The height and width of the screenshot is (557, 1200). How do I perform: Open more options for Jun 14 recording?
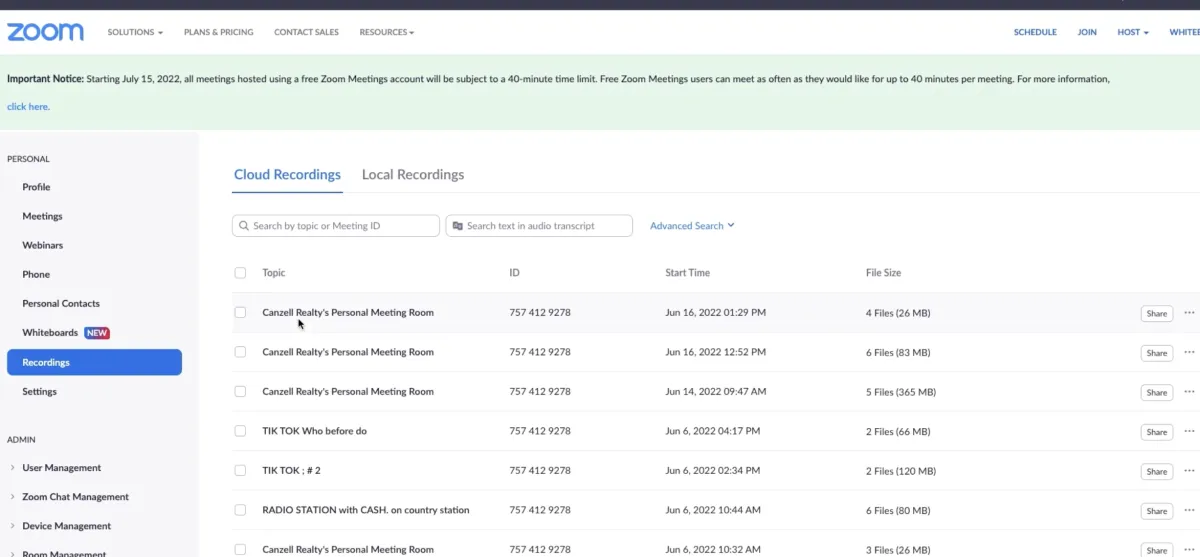[1189, 392]
